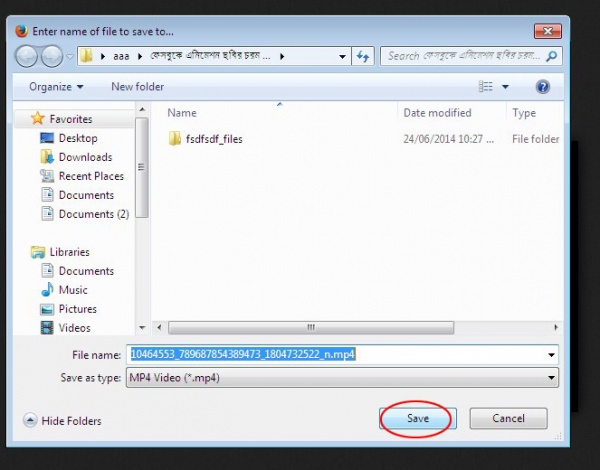Click the Videos filmstrip icon
The image size is (600, 470).
47,328
